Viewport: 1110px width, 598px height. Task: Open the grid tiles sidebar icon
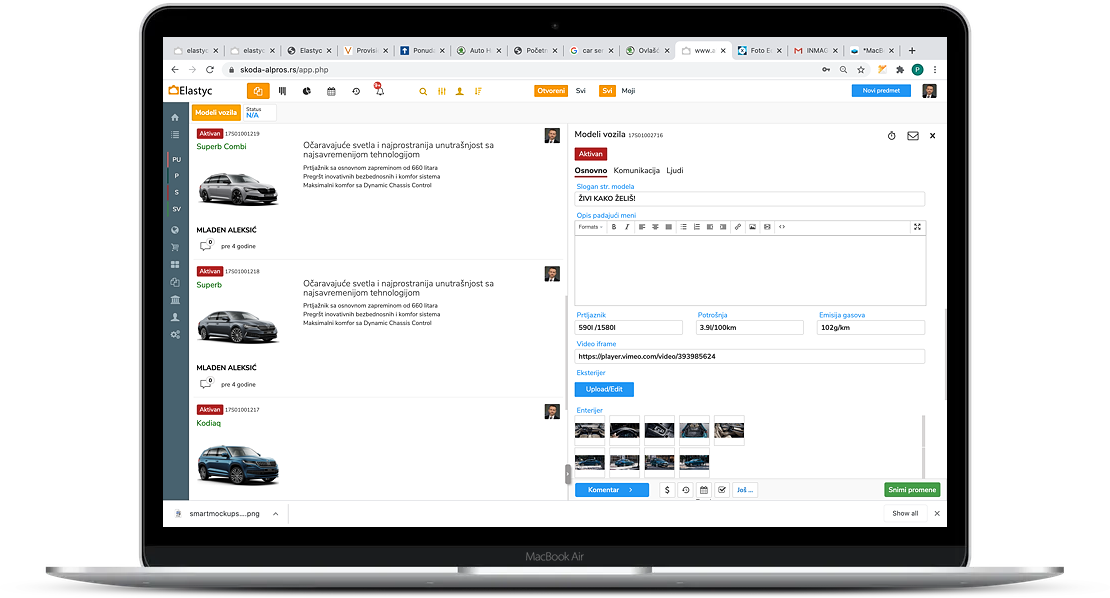click(x=175, y=265)
